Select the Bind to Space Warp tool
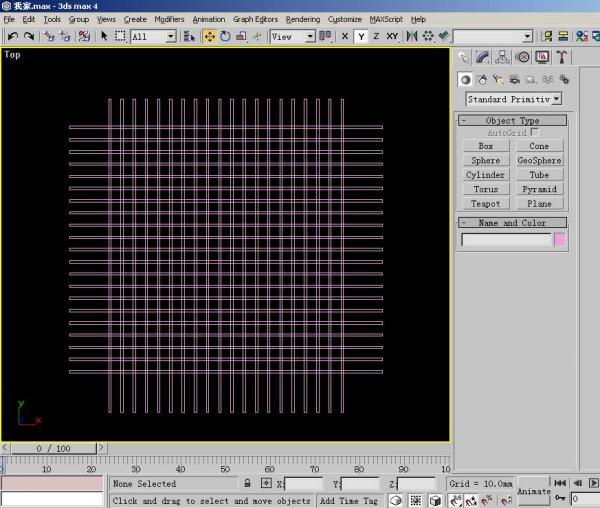 click(x=84, y=36)
